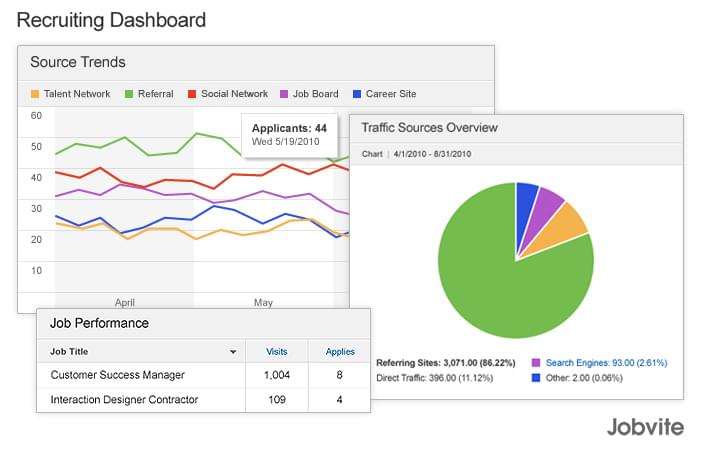The width and height of the screenshot is (703, 452).
Task: Click the 109 visits cell
Action: 277,400
